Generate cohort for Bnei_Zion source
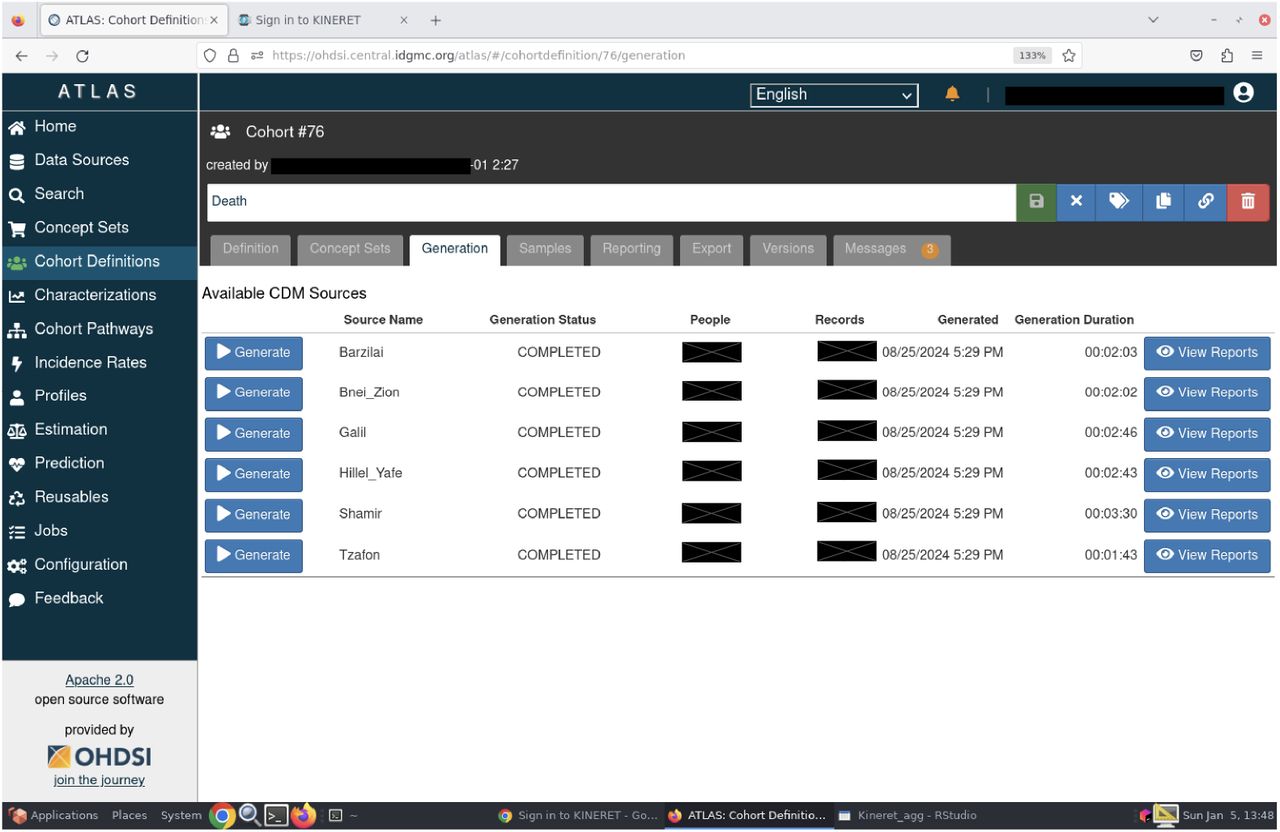 tap(254, 393)
